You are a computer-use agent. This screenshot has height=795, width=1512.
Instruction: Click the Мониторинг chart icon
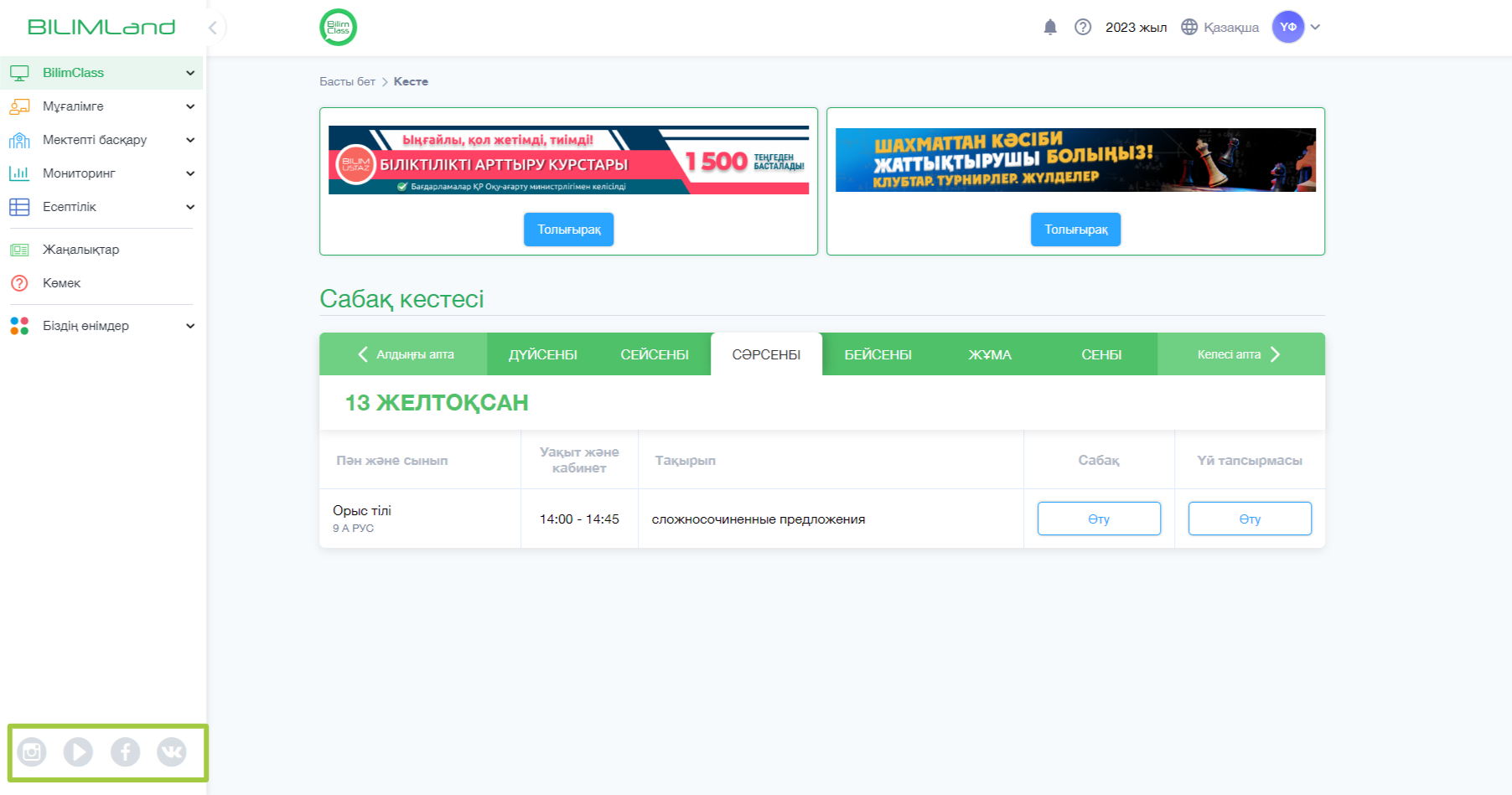coord(19,173)
